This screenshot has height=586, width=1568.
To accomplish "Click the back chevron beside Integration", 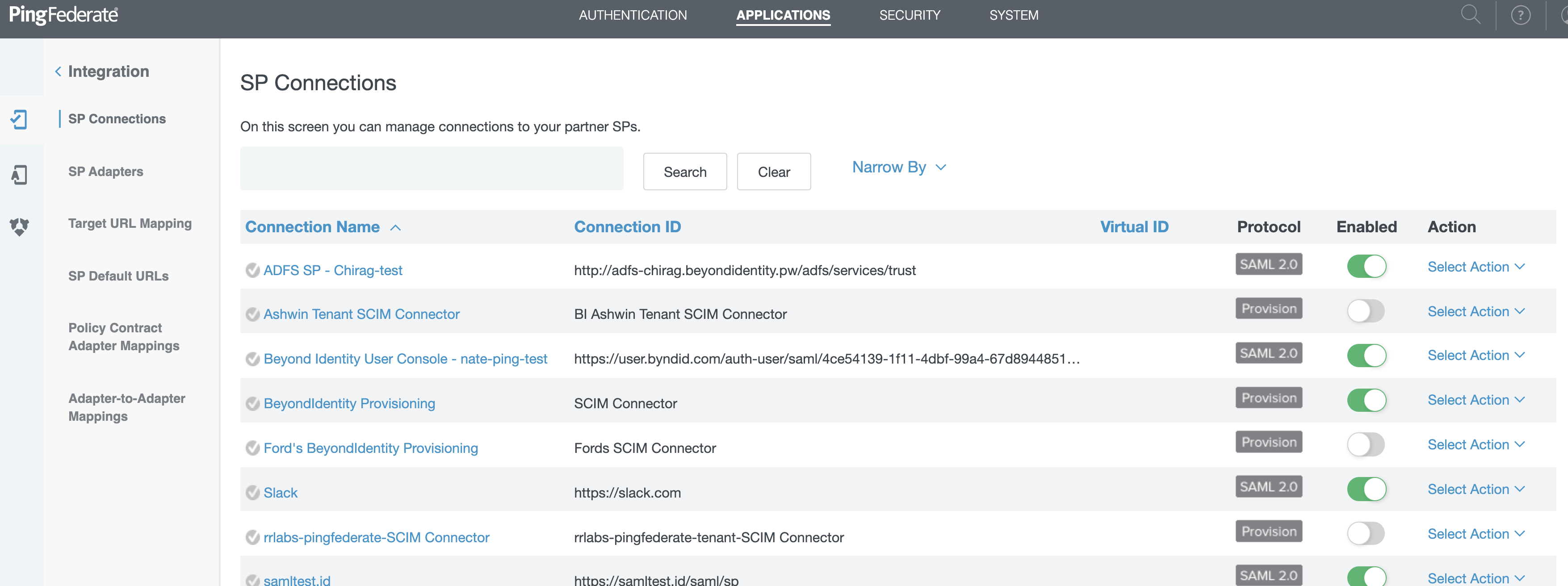I will 58,72.
